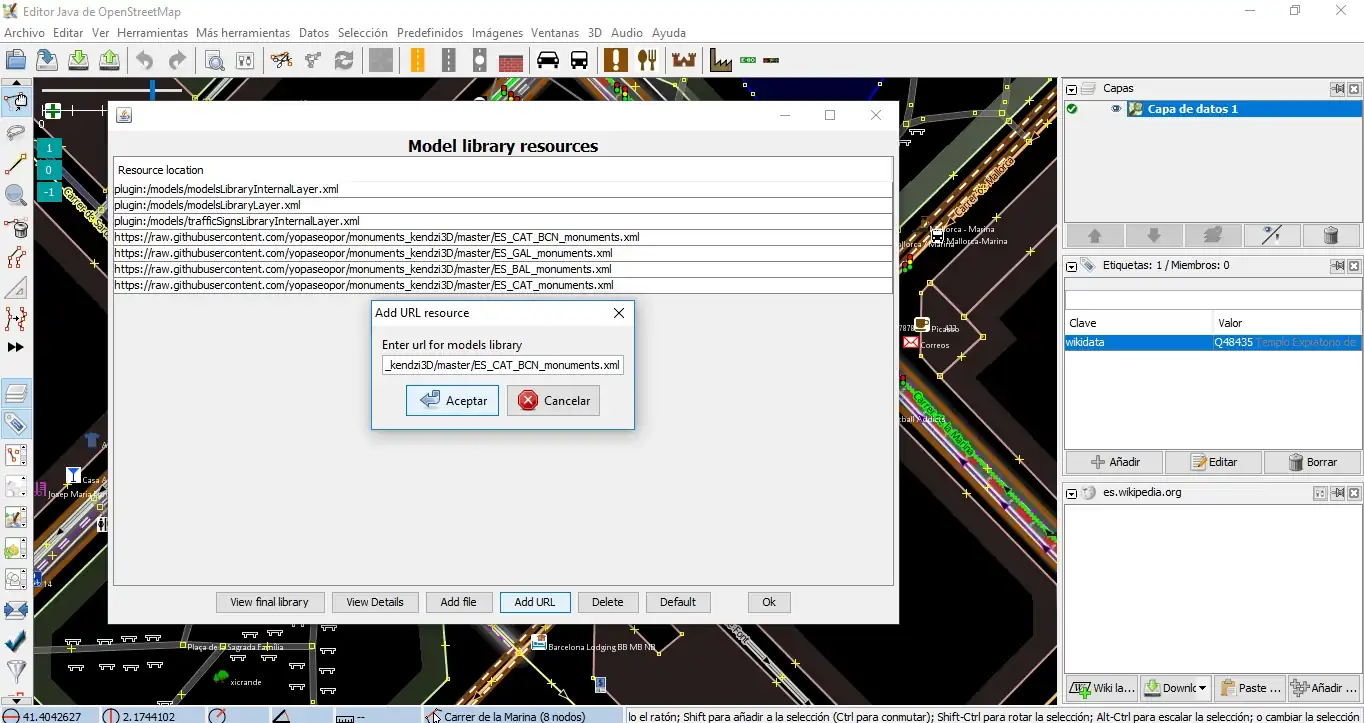
Task: Delete layer using the trash can icon
Action: click(x=1330, y=235)
